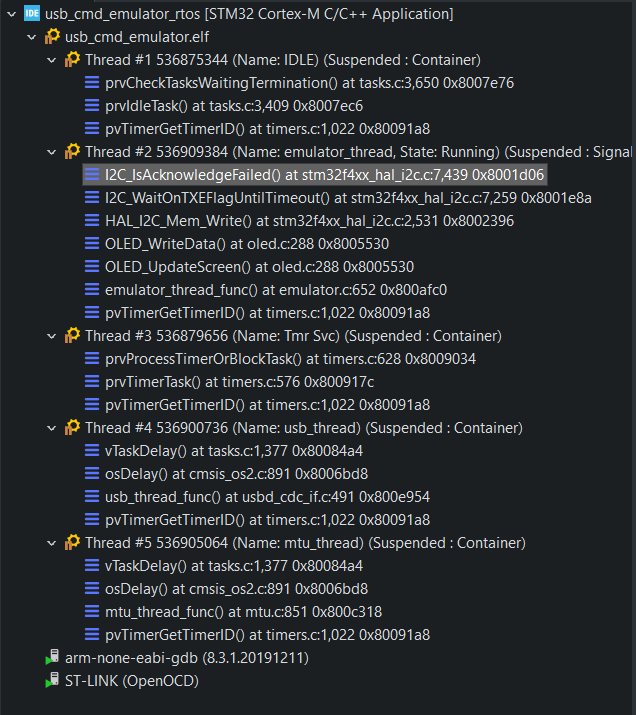The image size is (636, 715).
Task: Select vTaskDelay() frame under usb_thread
Action: (x=234, y=451)
